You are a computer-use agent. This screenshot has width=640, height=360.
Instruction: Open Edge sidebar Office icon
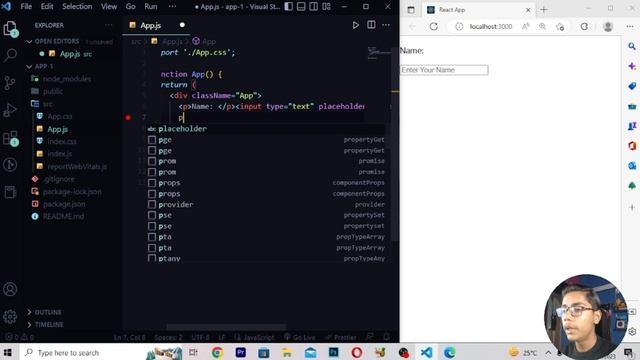tap(632, 146)
